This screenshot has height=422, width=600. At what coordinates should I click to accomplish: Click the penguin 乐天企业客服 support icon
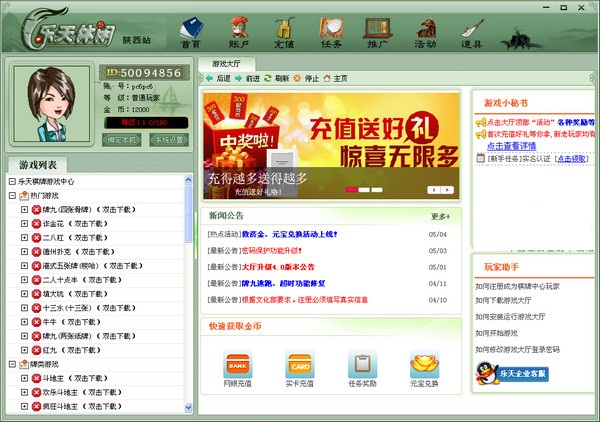(x=486, y=373)
